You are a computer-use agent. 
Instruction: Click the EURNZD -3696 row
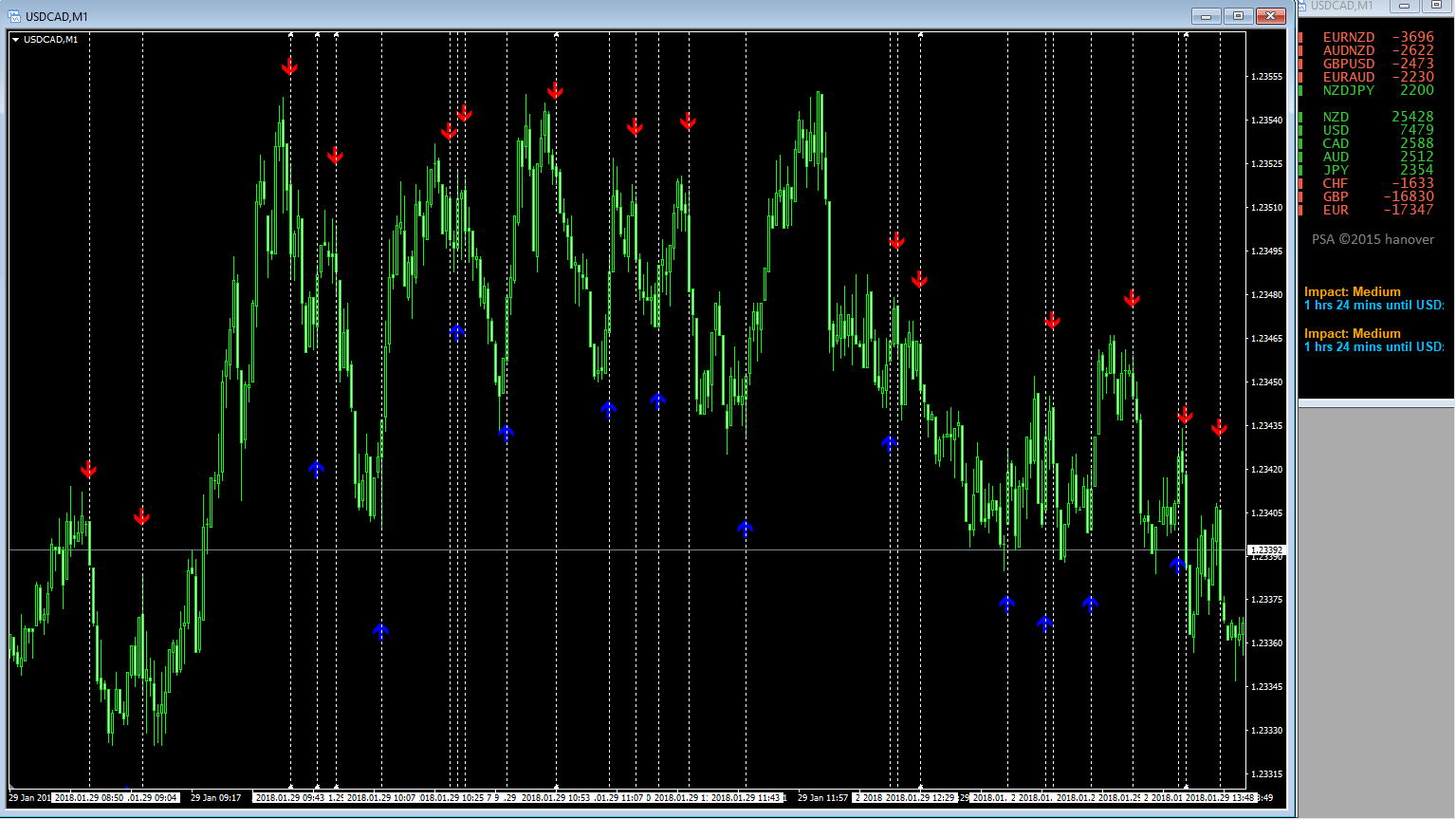(1367, 37)
